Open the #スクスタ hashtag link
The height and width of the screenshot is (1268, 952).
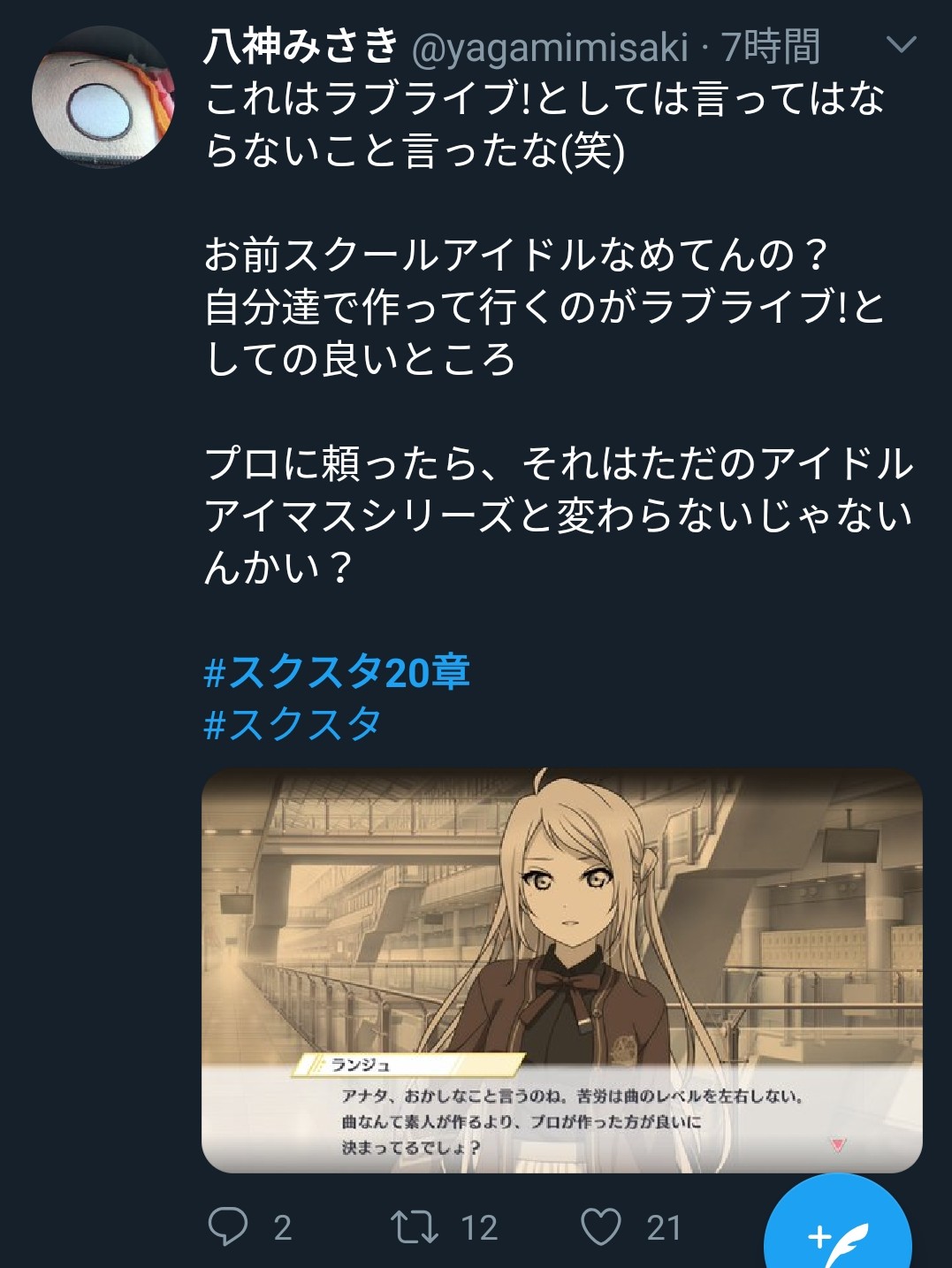[x=293, y=724]
